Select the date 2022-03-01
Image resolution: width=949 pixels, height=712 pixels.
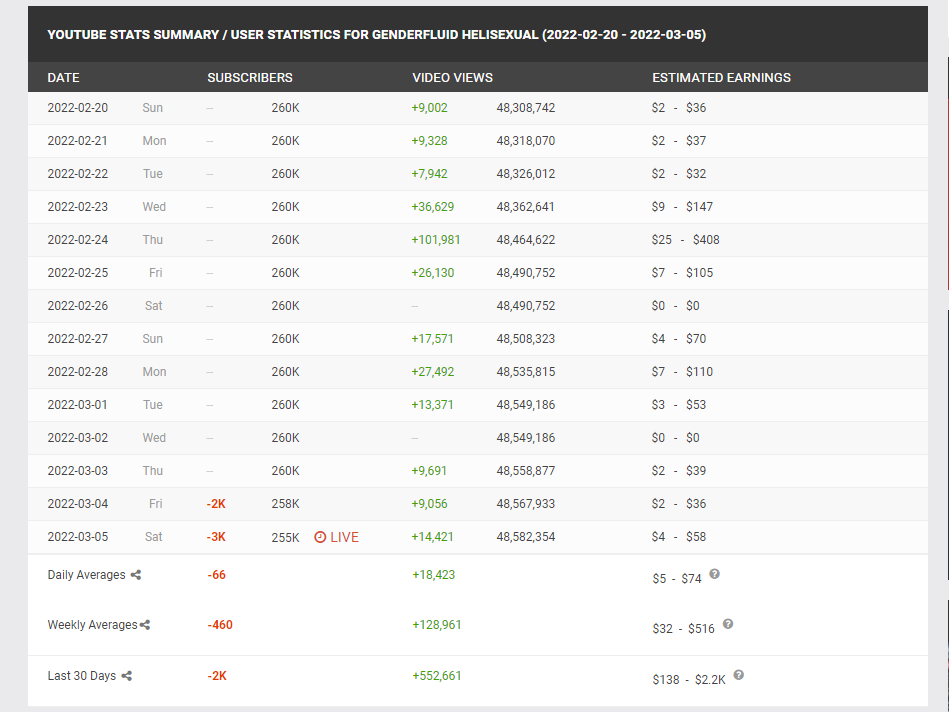tap(78, 404)
